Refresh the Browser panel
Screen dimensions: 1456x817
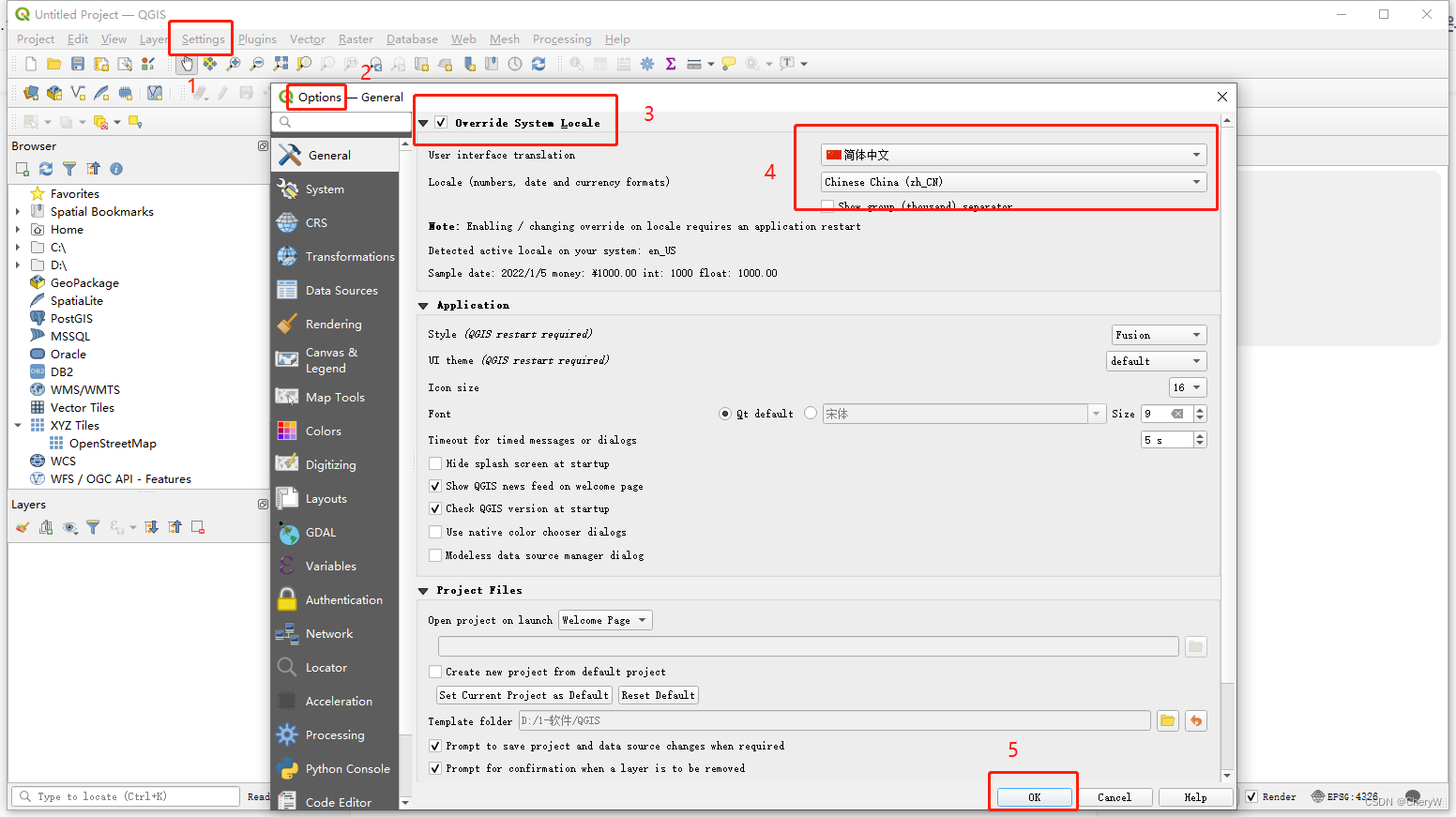click(x=46, y=169)
